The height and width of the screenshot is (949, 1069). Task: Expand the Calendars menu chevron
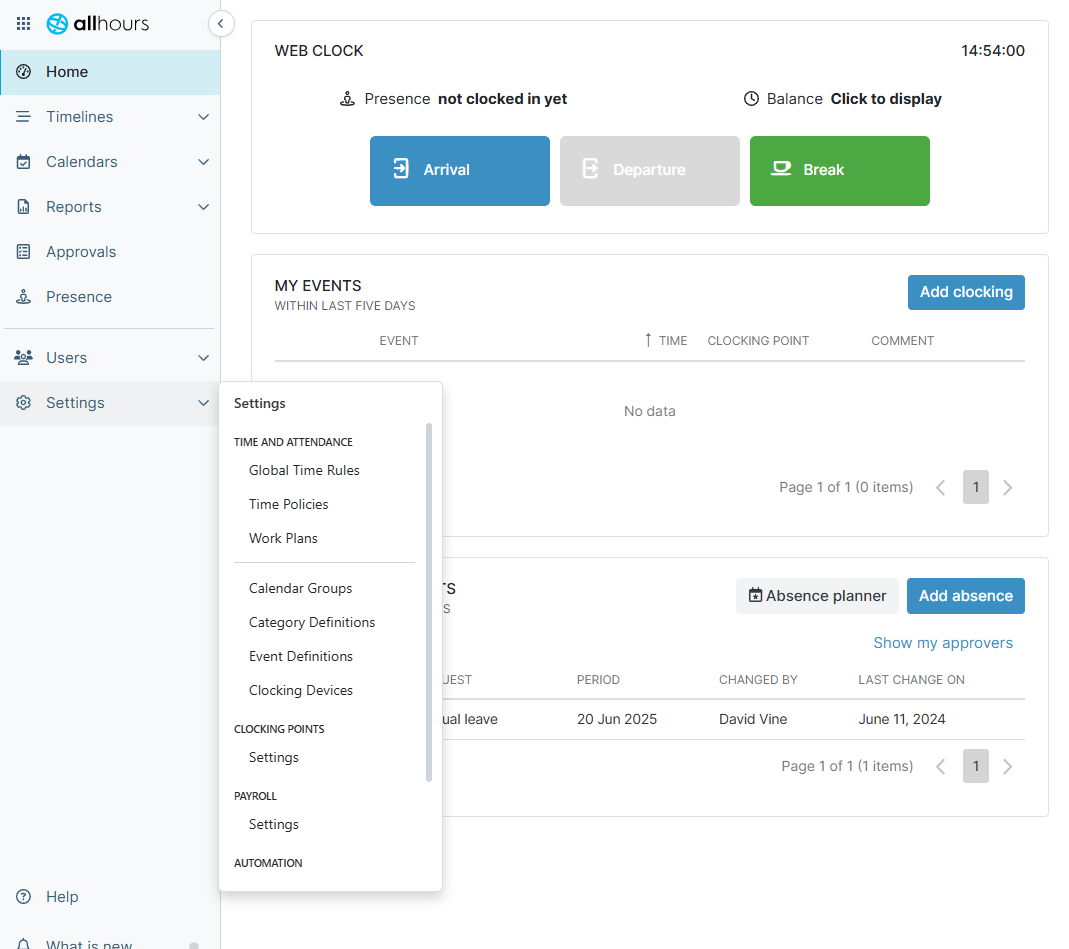click(x=203, y=162)
